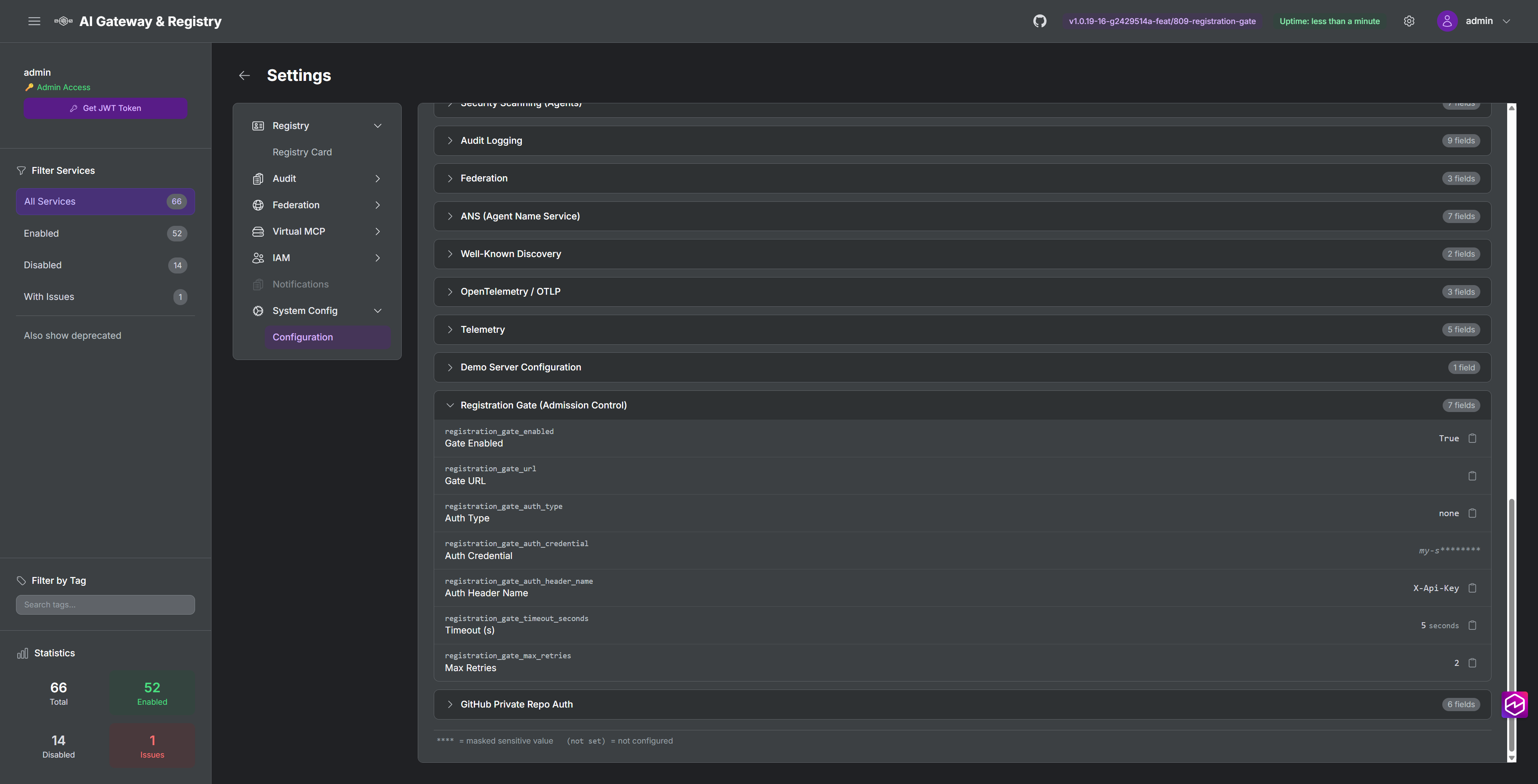Go back using the arrow icon
This screenshot has width=1538, height=784.
tap(244, 75)
